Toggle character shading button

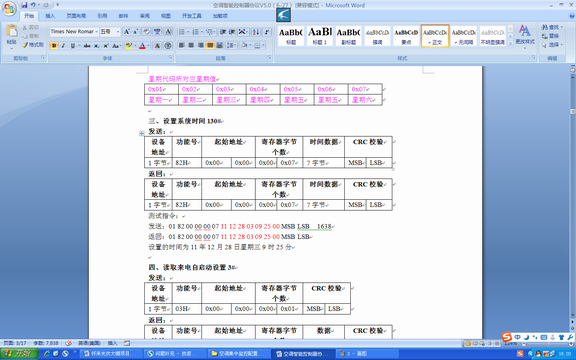tap(157, 46)
